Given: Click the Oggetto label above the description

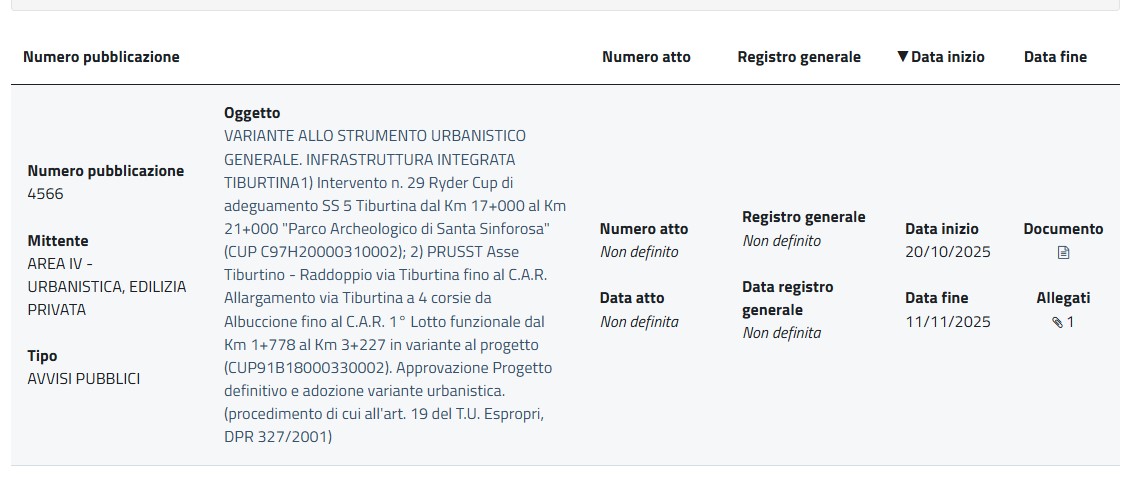Looking at the screenshot, I should pyautogui.click(x=252, y=113).
